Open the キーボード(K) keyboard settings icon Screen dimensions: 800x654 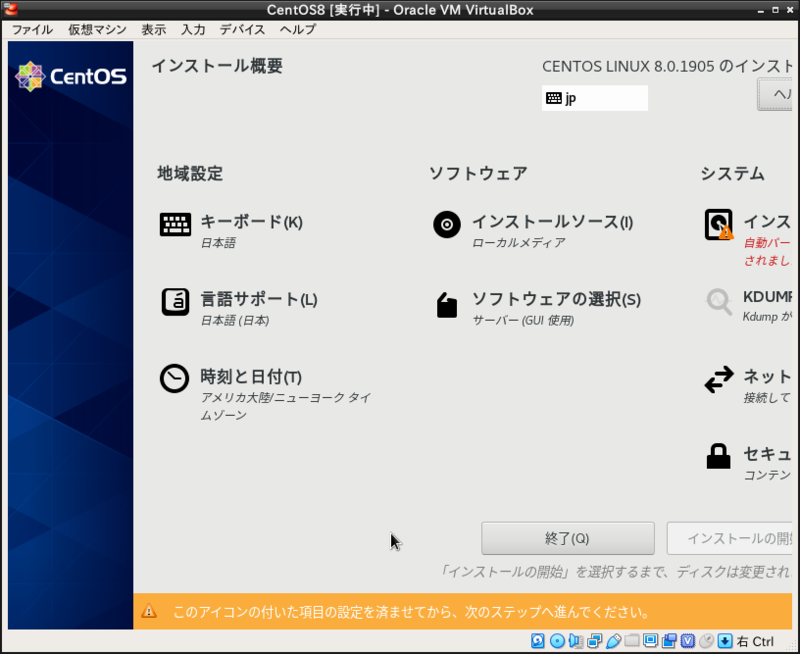coord(175,224)
